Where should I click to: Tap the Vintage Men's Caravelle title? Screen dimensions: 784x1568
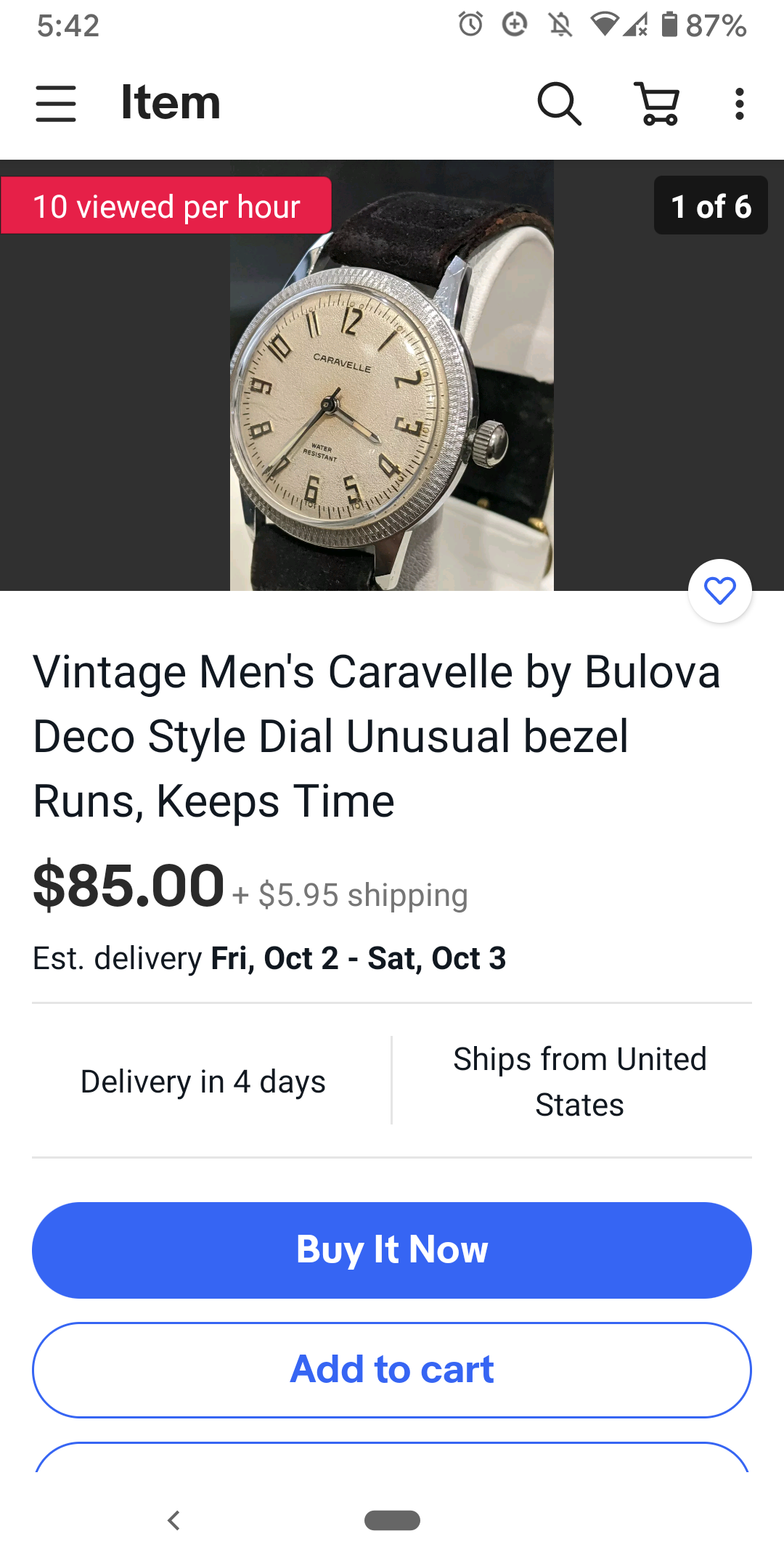point(377,736)
